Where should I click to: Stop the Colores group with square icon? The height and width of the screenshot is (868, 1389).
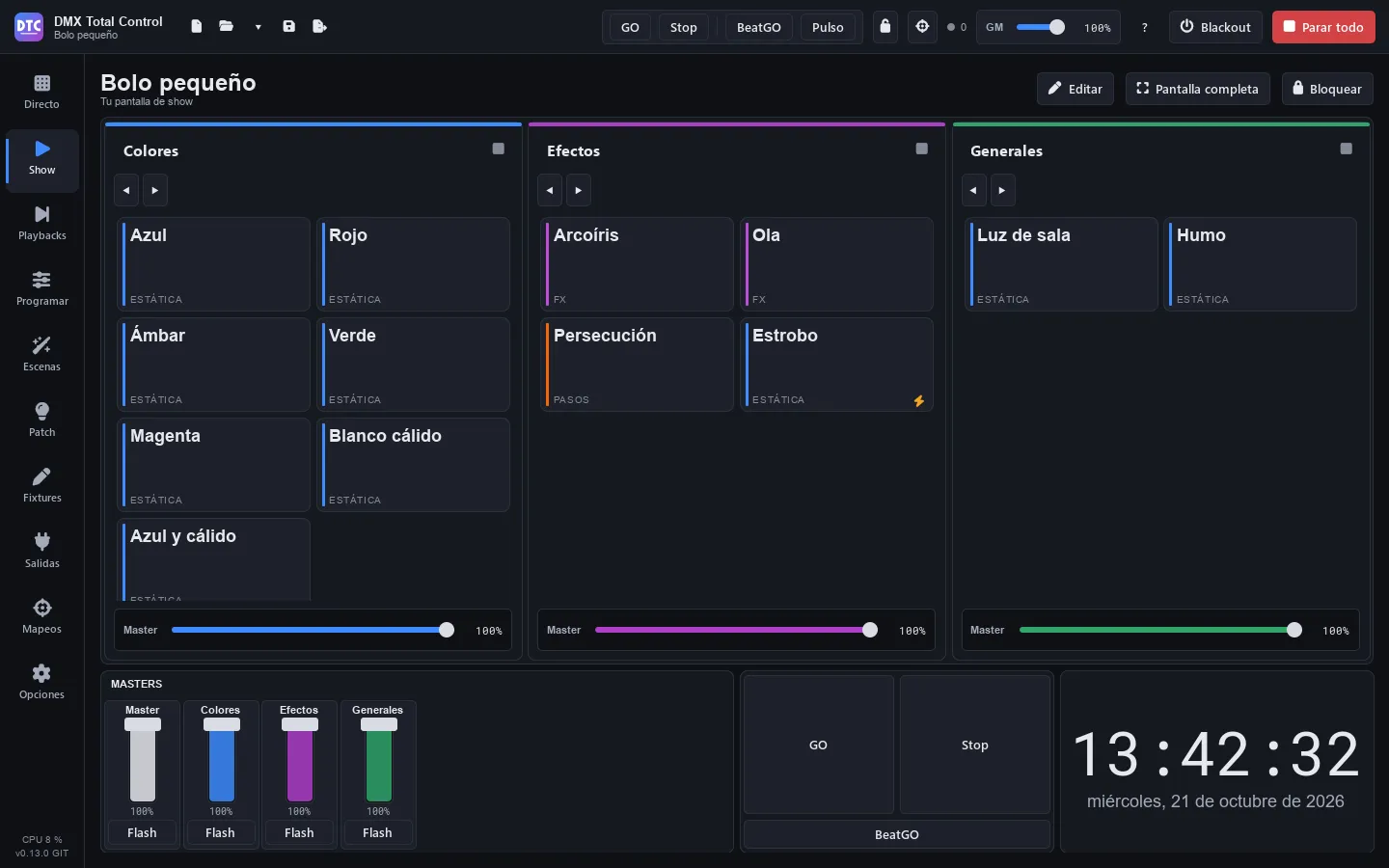(x=499, y=149)
